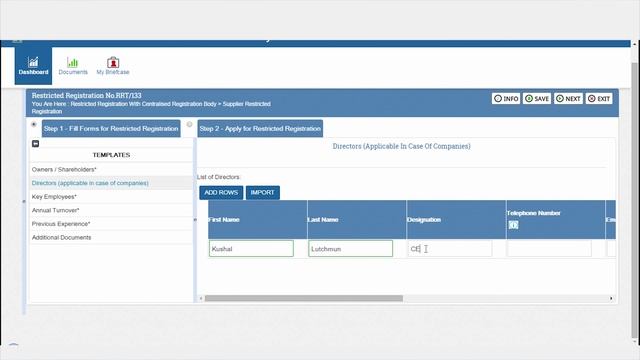Click the List of Directors label
The image size is (640, 360).
pos(218,177)
